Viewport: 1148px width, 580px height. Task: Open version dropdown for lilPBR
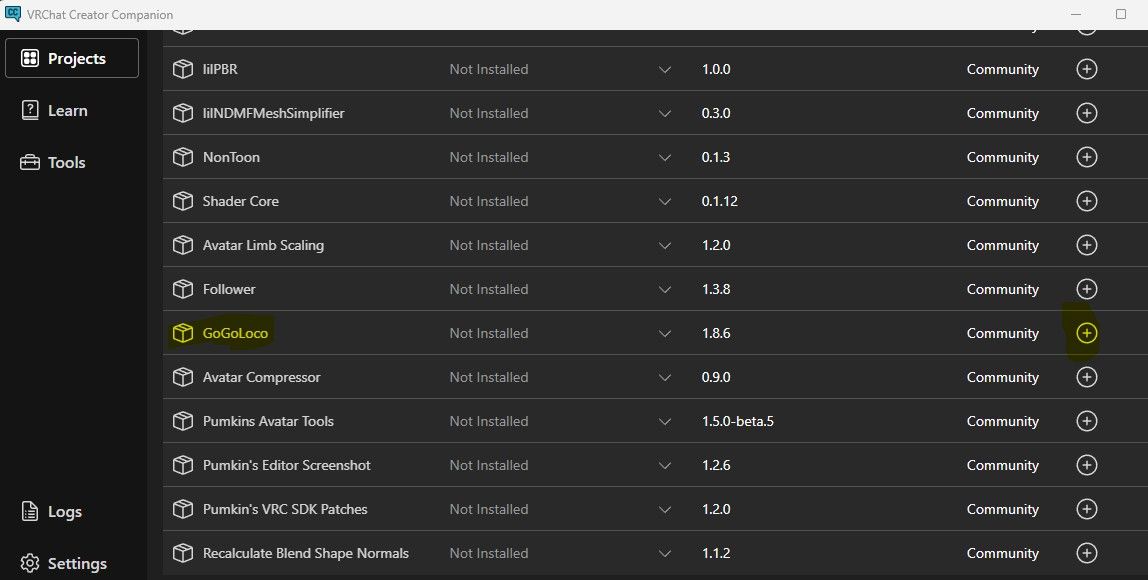coord(664,70)
